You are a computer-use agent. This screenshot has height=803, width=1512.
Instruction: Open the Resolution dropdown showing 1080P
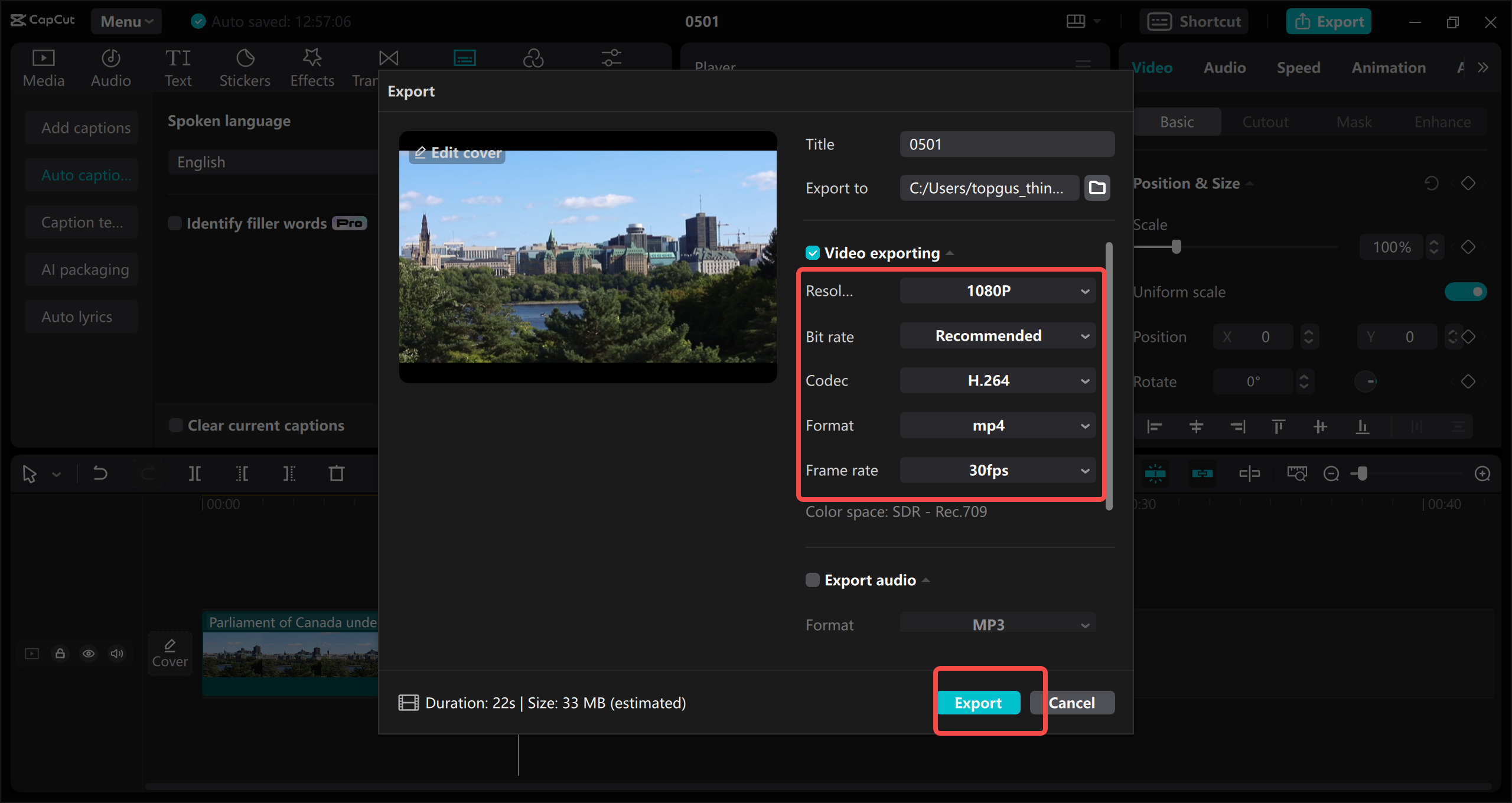[997, 290]
